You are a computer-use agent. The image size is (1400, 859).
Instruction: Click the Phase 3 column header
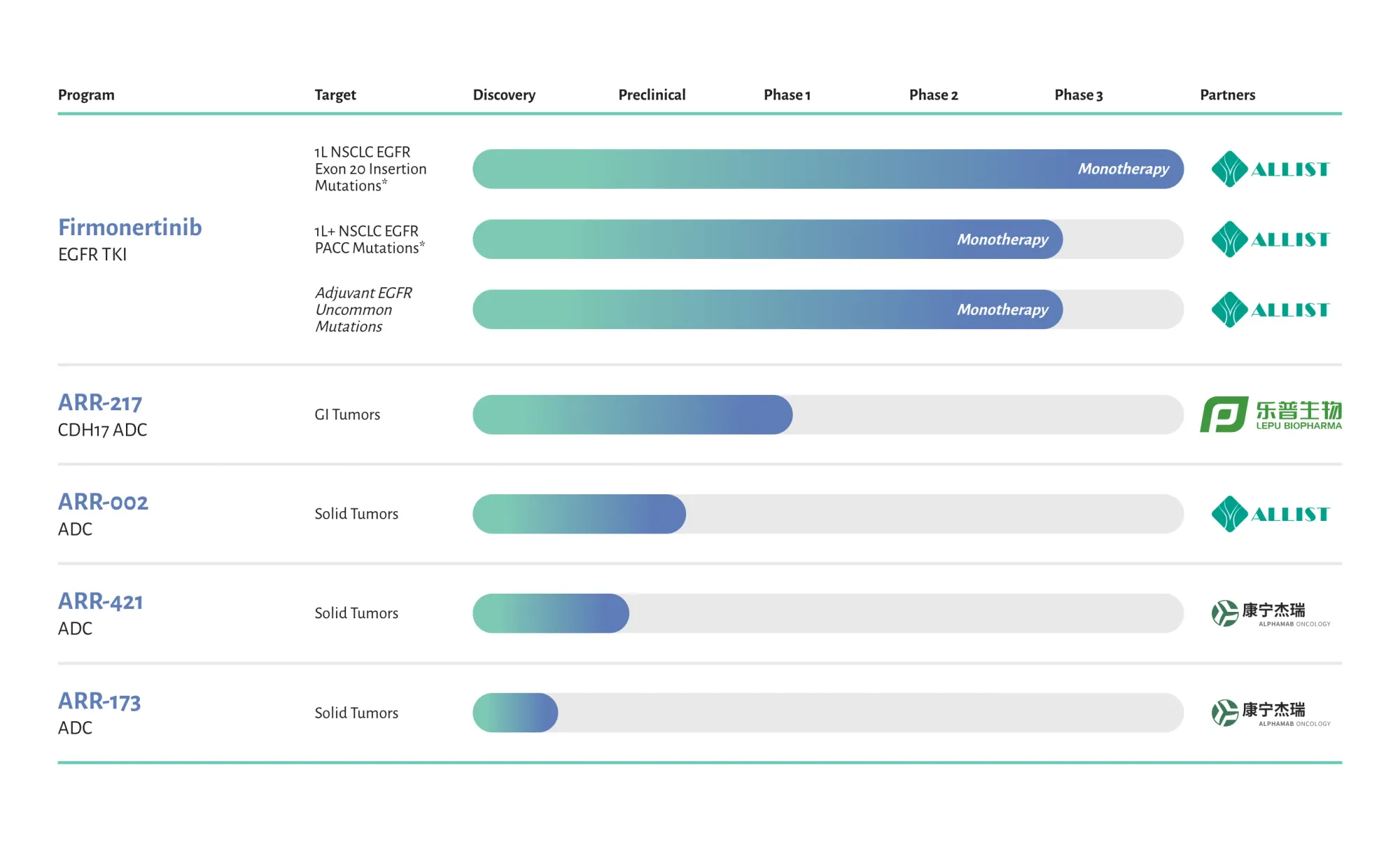point(1079,95)
